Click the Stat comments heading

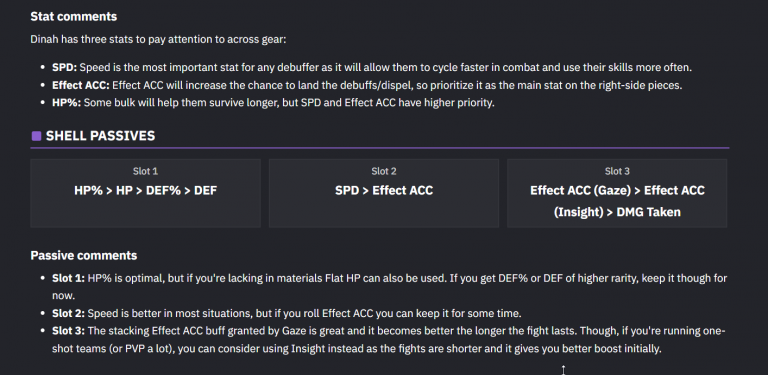73,17
